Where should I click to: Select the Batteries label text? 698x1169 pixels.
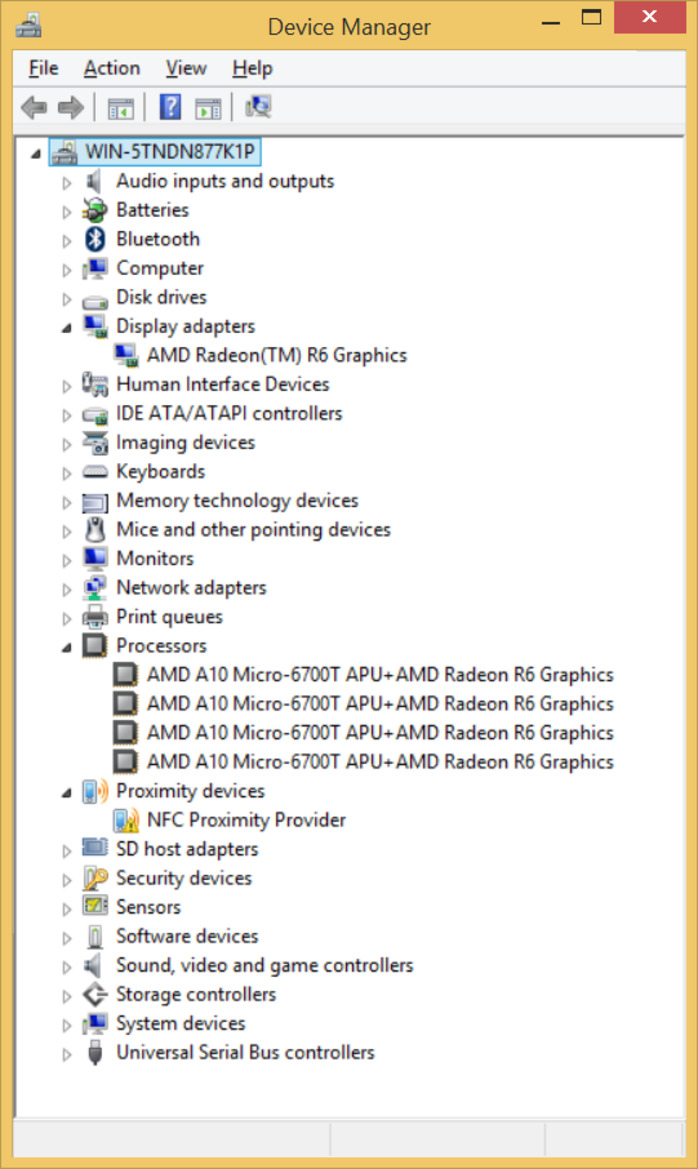152,210
